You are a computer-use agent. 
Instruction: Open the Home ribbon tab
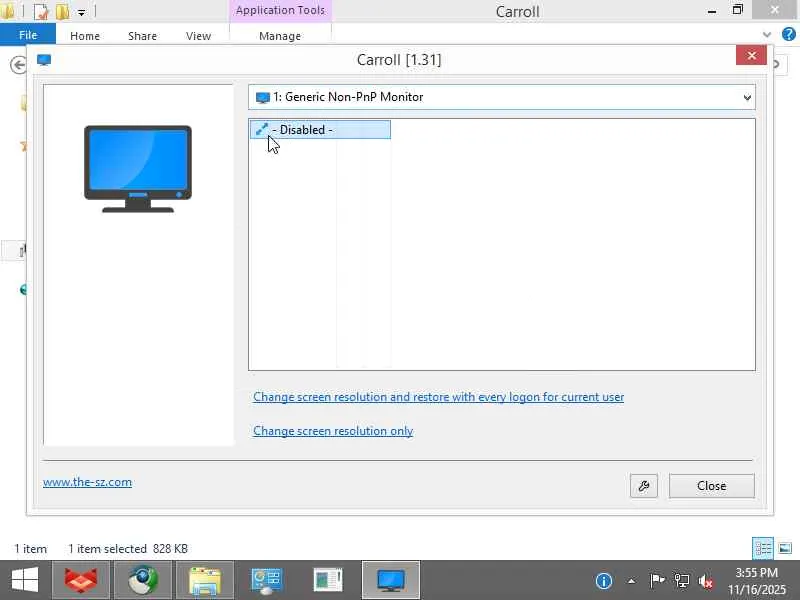pyautogui.click(x=85, y=36)
